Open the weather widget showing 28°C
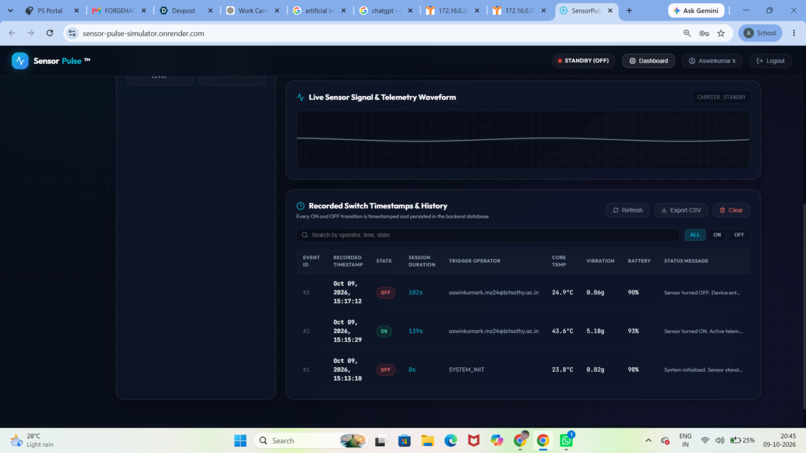 point(32,440)
